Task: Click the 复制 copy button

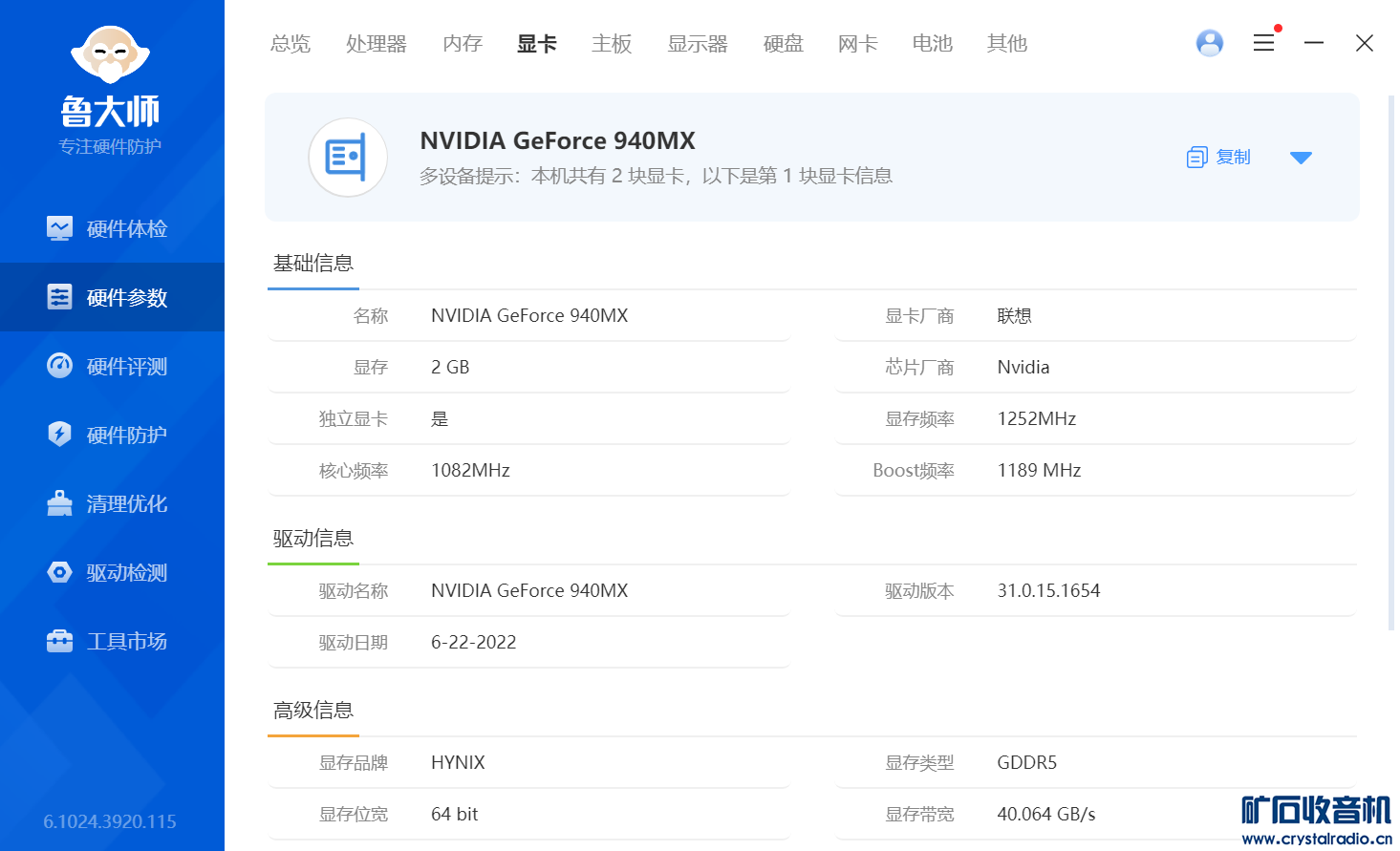Action: [x=1219, y=158]
